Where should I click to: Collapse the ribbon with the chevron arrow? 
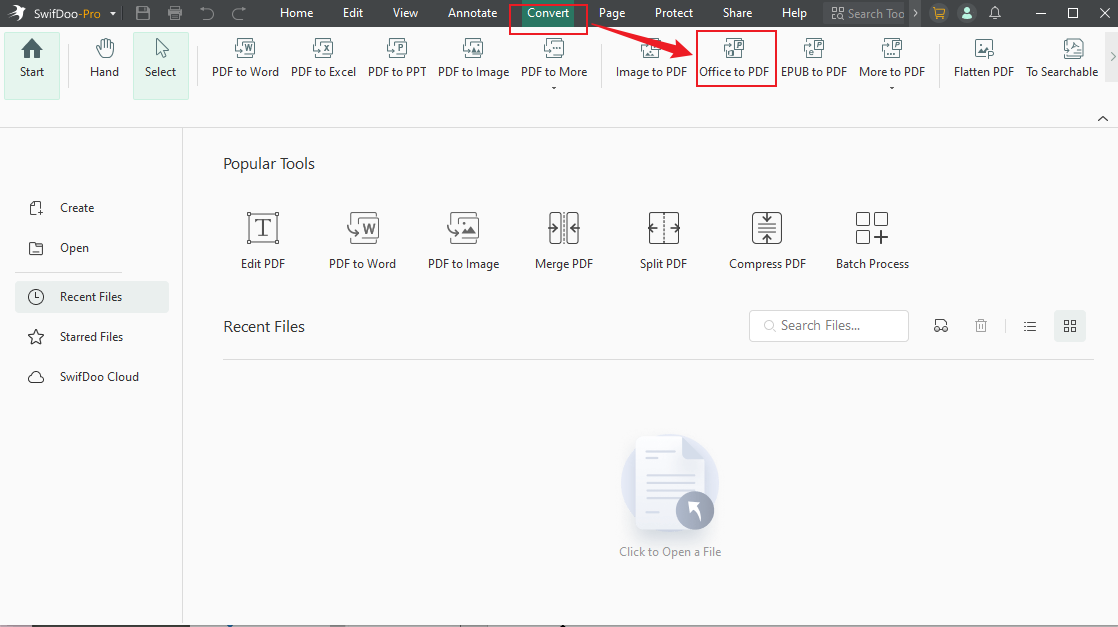pyautogui.click(x=1102, y=118)
